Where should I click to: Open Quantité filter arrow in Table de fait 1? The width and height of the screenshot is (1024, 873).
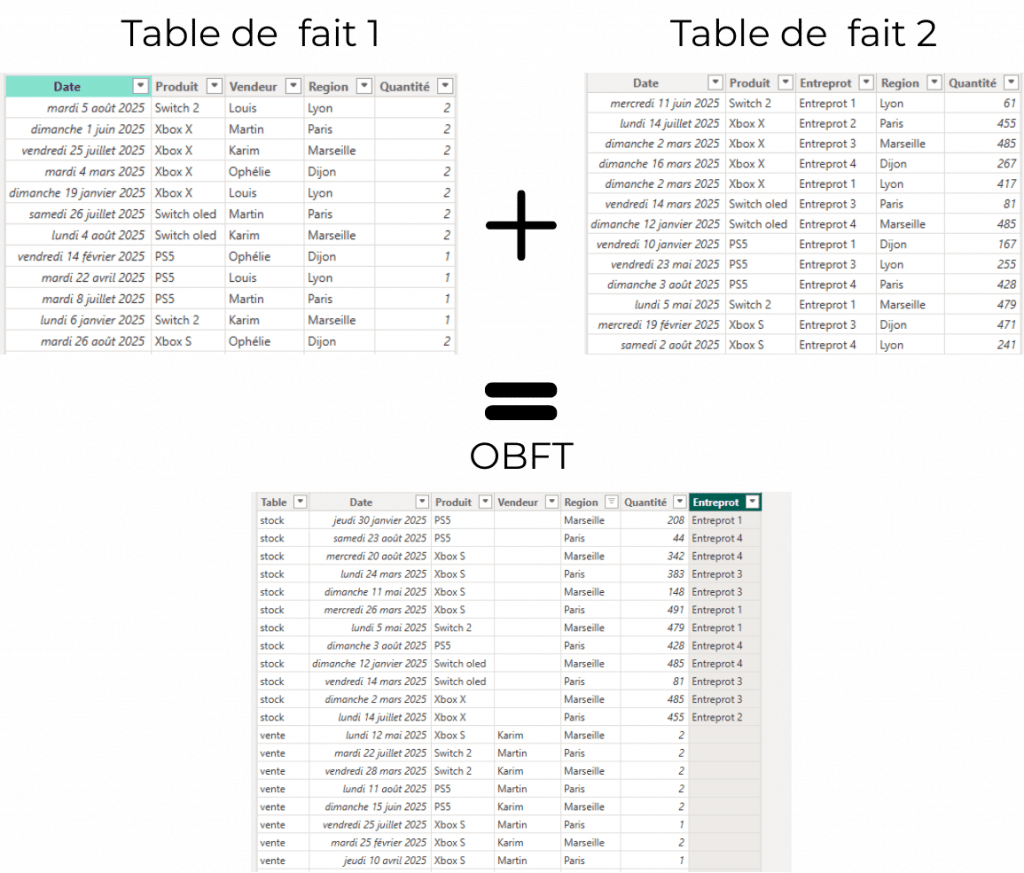445,87
